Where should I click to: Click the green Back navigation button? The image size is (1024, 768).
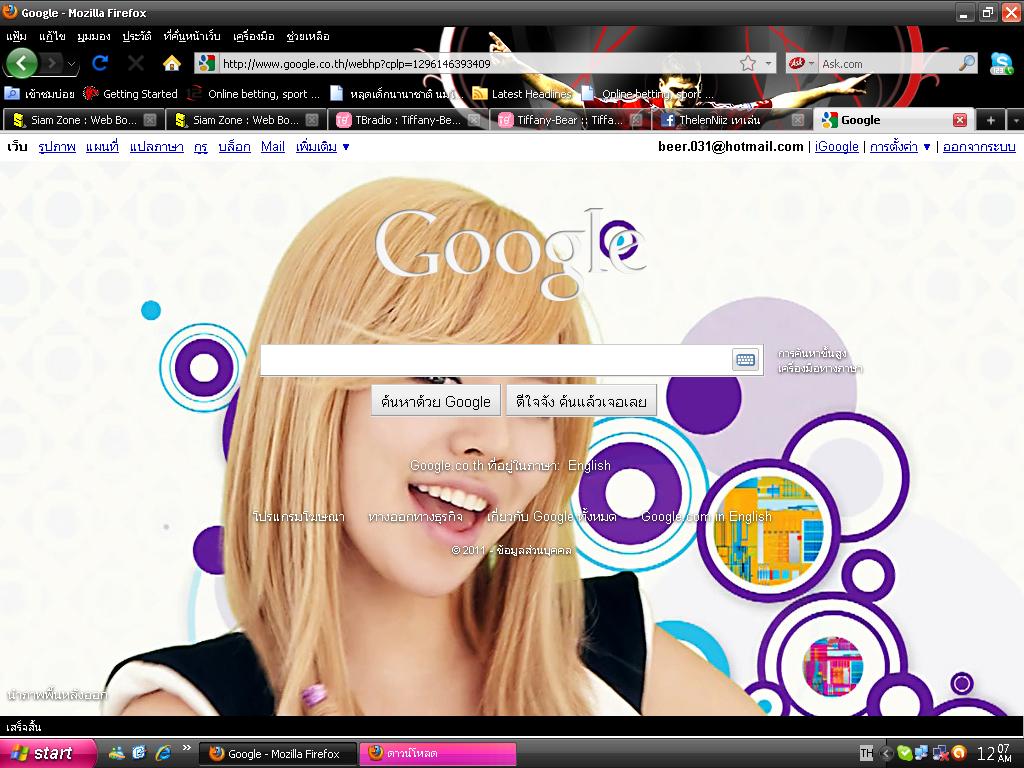pos(21,63)
